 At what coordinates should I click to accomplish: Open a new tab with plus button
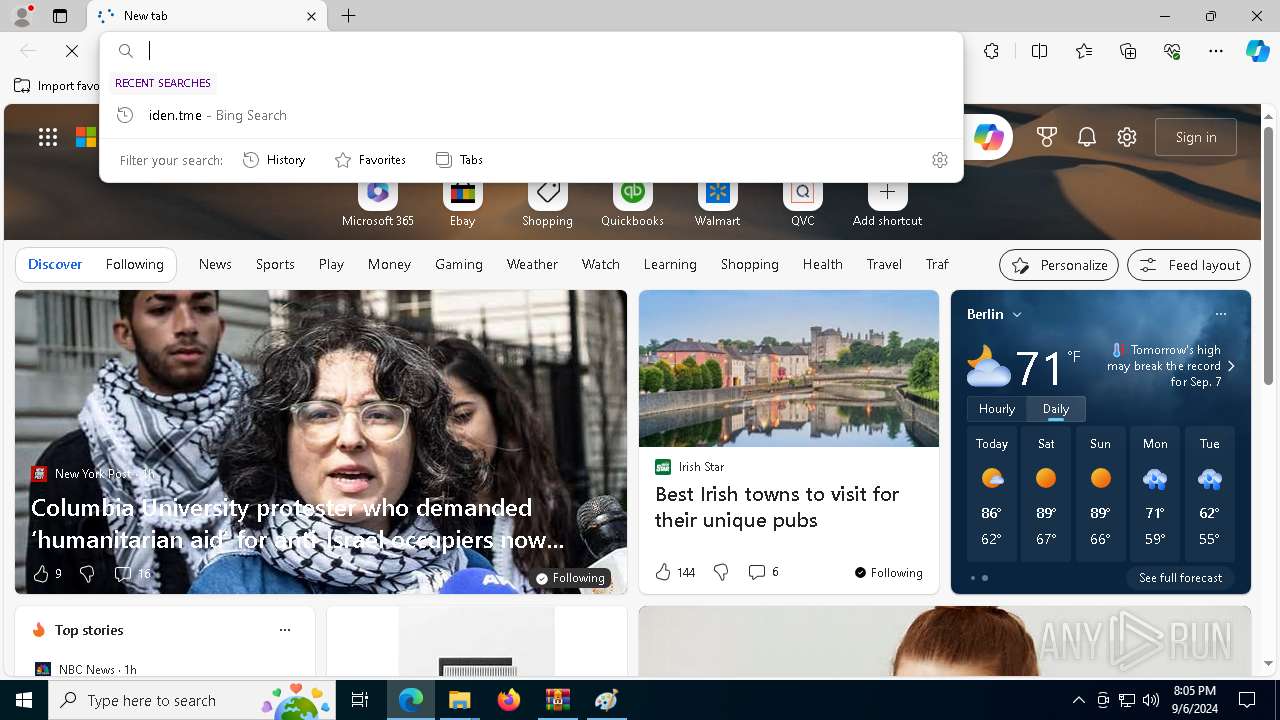[348, 16]
